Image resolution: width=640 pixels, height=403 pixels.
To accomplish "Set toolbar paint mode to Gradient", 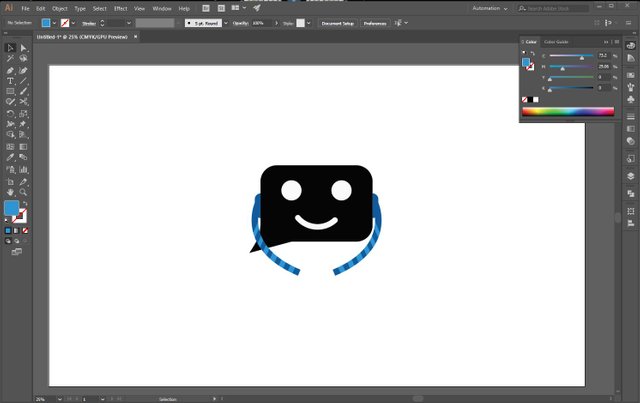I will coord(16,231).
